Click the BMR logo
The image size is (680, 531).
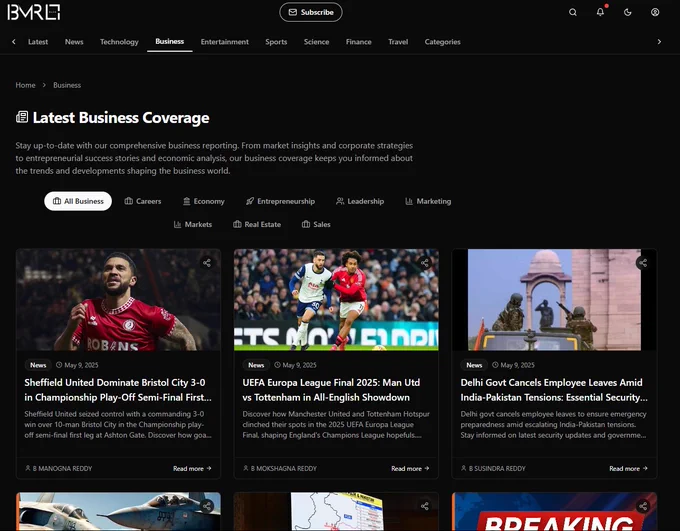(x=34, y=12)
